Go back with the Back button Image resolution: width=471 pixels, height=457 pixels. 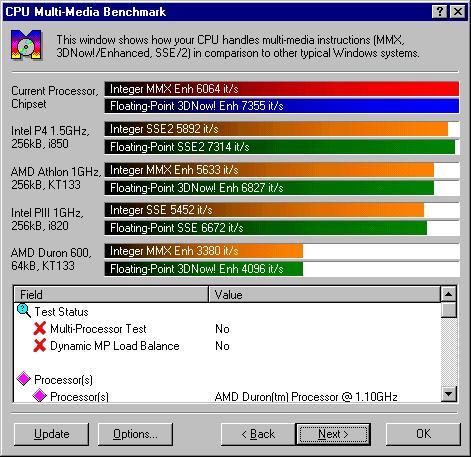click(x=258, y=434)
